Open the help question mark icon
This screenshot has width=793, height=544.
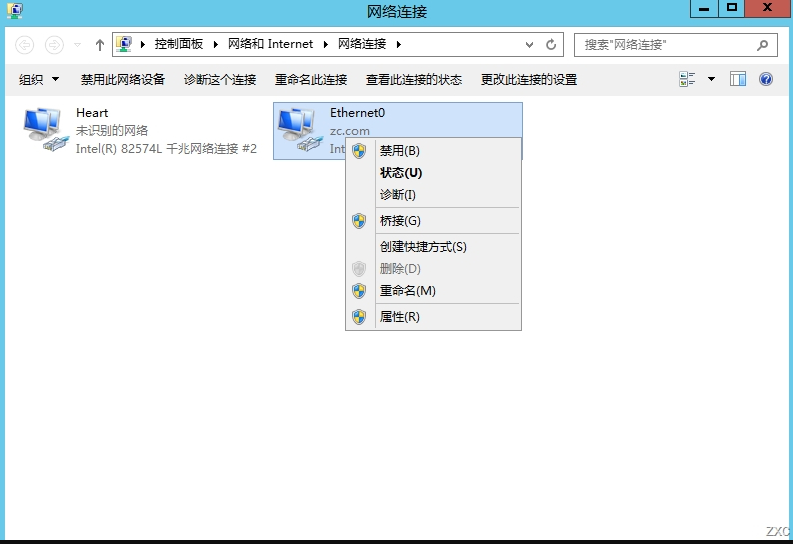766,79
